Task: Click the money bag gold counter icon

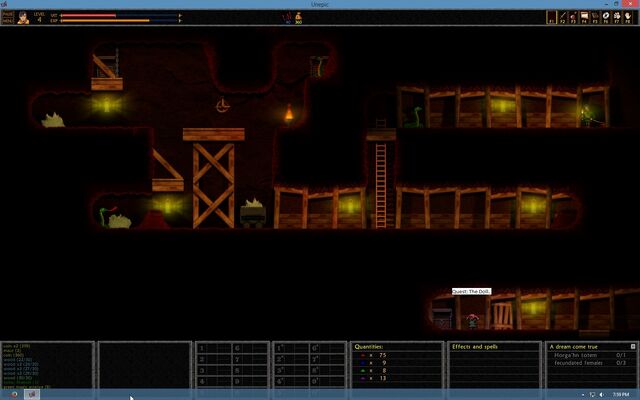Action: coord(298,18)
